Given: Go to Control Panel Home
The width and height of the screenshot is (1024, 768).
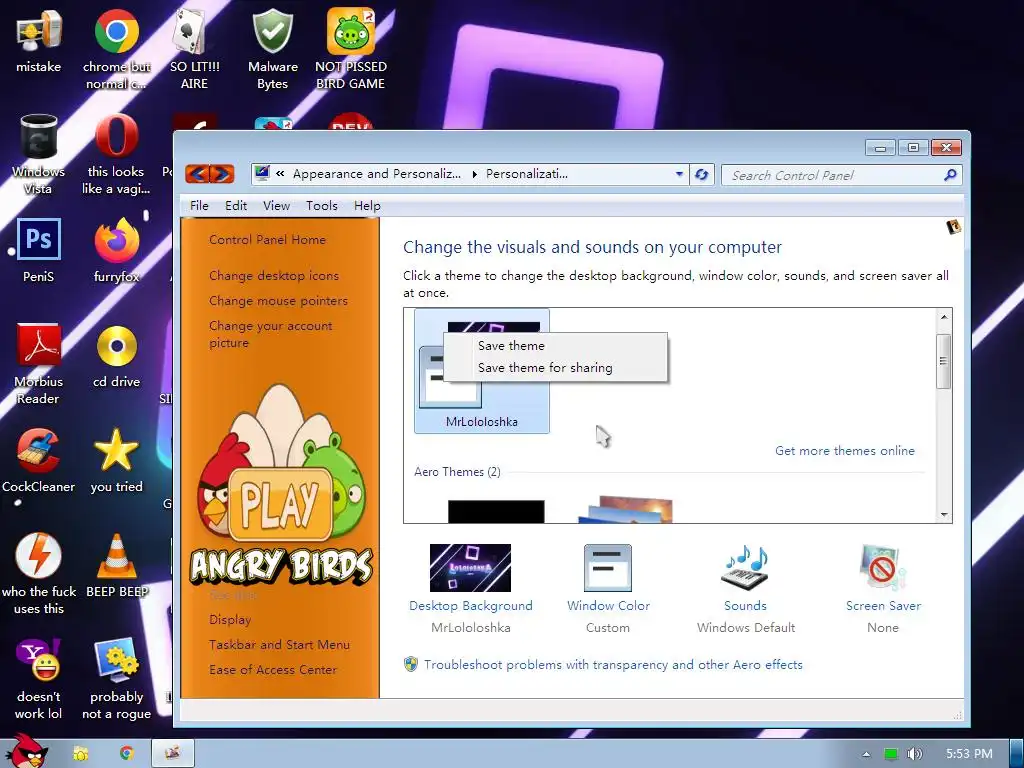Looking at the screenshot, I should pyautogui.click(x=267, y=240).
